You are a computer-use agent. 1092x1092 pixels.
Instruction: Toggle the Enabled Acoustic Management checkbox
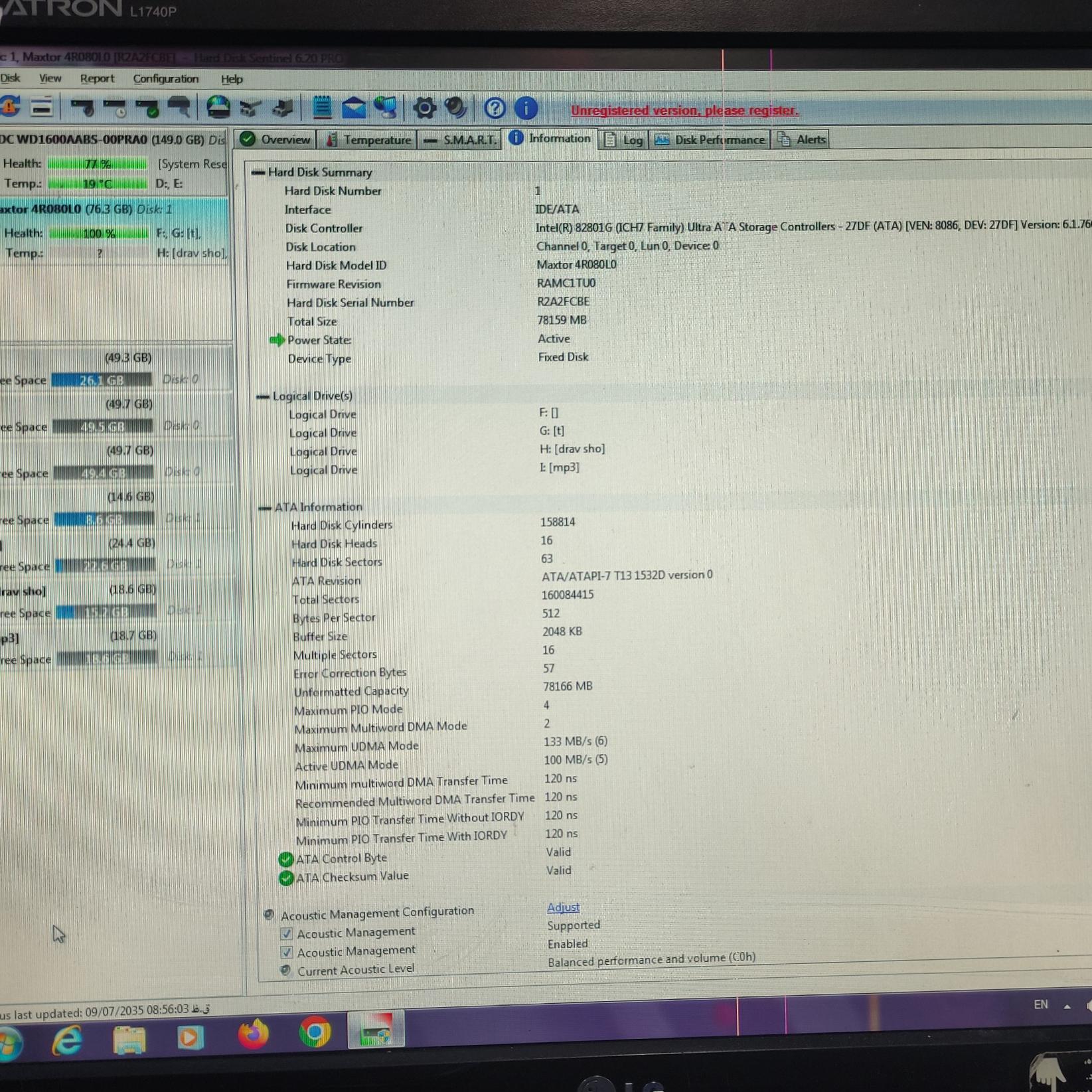pyautogui.click(x=287, y=952)
